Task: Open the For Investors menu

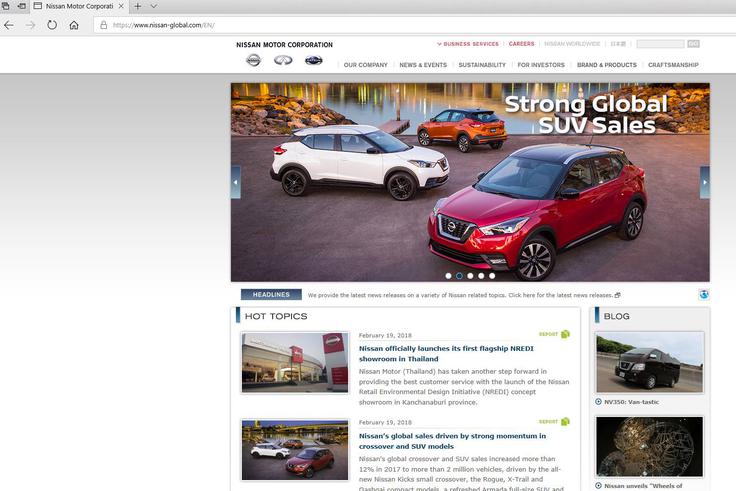Action: pos(541,65)
